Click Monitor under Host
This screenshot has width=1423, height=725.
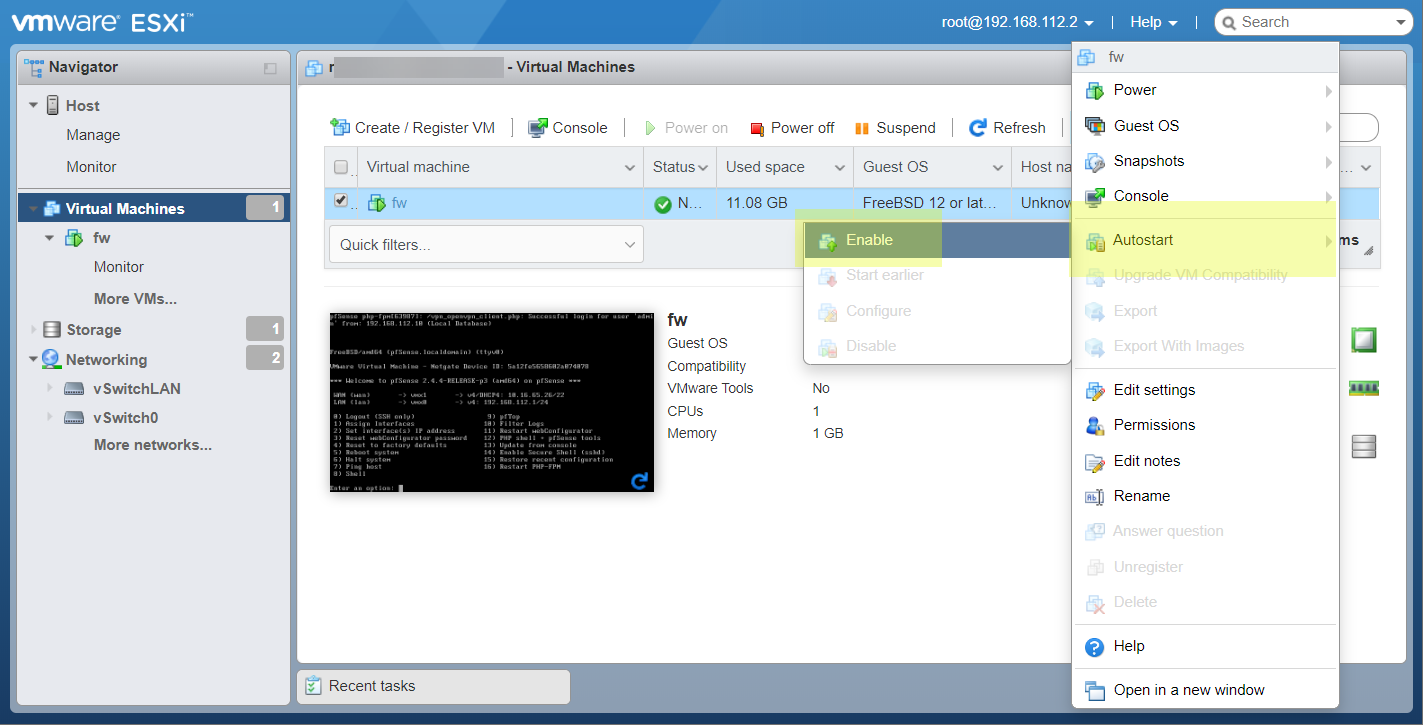click(x=91, y=167)
